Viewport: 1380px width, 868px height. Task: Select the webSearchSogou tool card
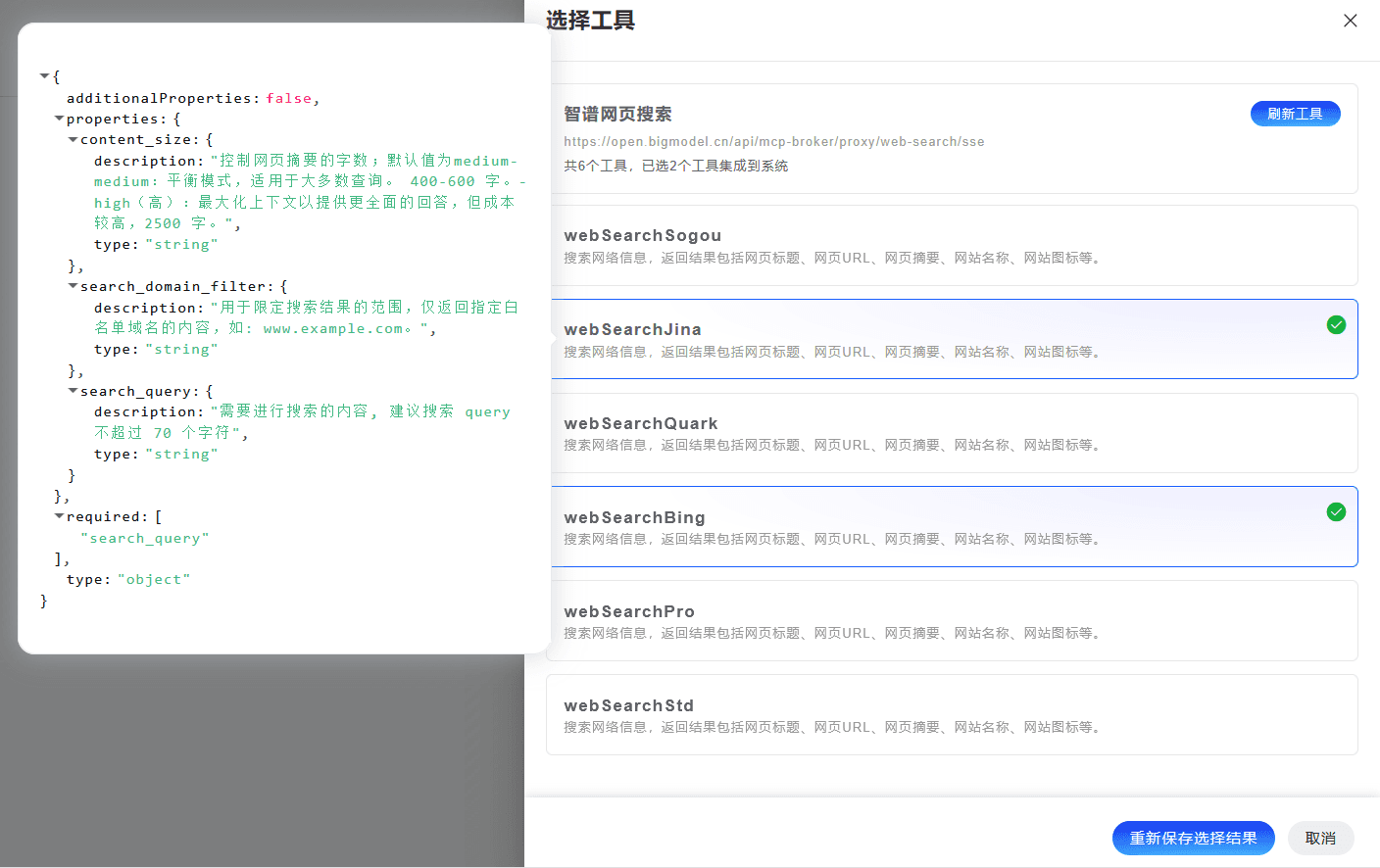pyautogui.click(x=951, y=246)
